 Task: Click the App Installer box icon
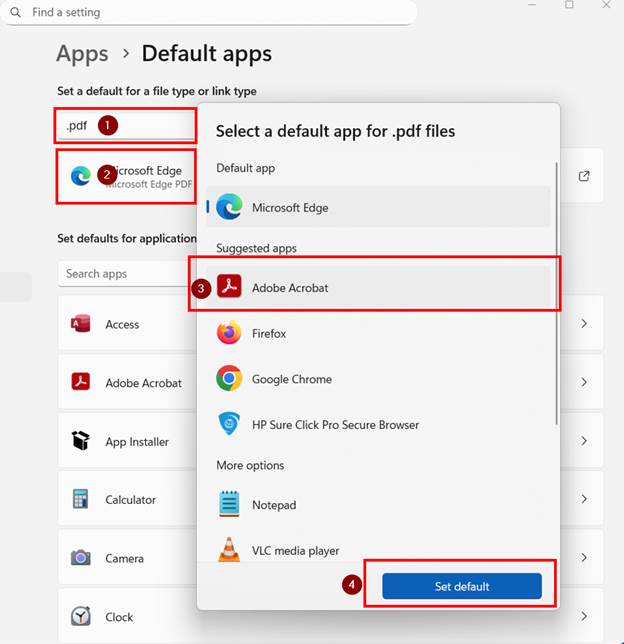(81, 440)
